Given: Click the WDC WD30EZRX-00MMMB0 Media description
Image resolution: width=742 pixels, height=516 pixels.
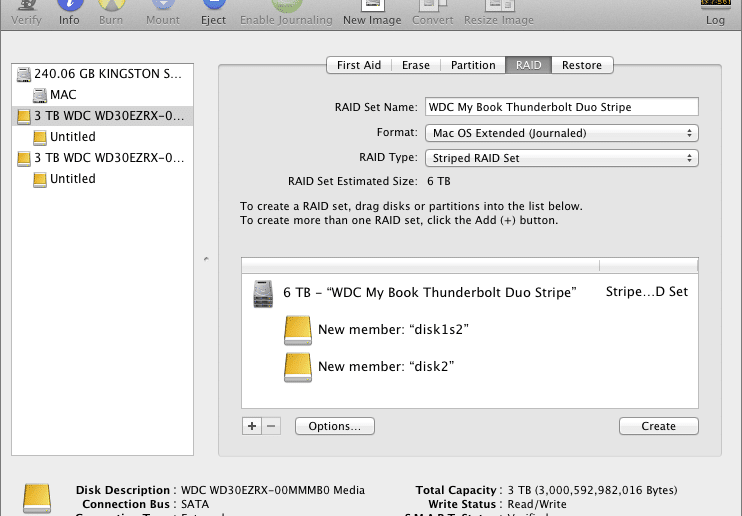Looking at the screenshot, I should point(273,490).
